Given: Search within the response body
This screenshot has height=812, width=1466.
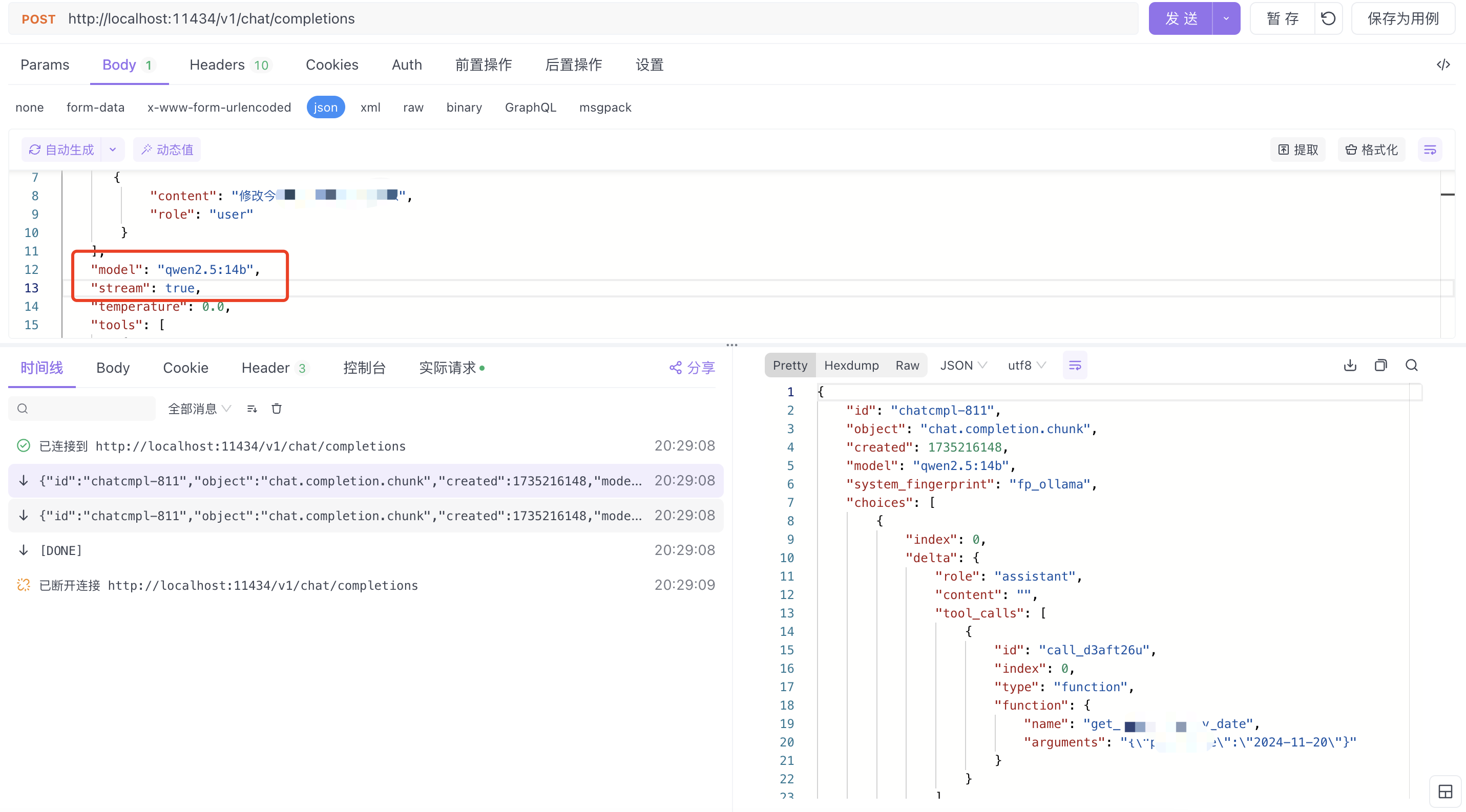Looking at the screenshot, I should [1411, 366].
